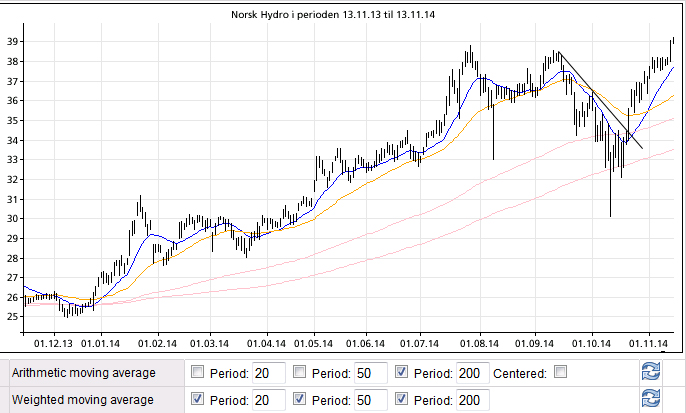Image resolution: width=686 pixels, height=413 pixels.
Task: Click the Weighted Period 20 input field
Action: [269, 400]
